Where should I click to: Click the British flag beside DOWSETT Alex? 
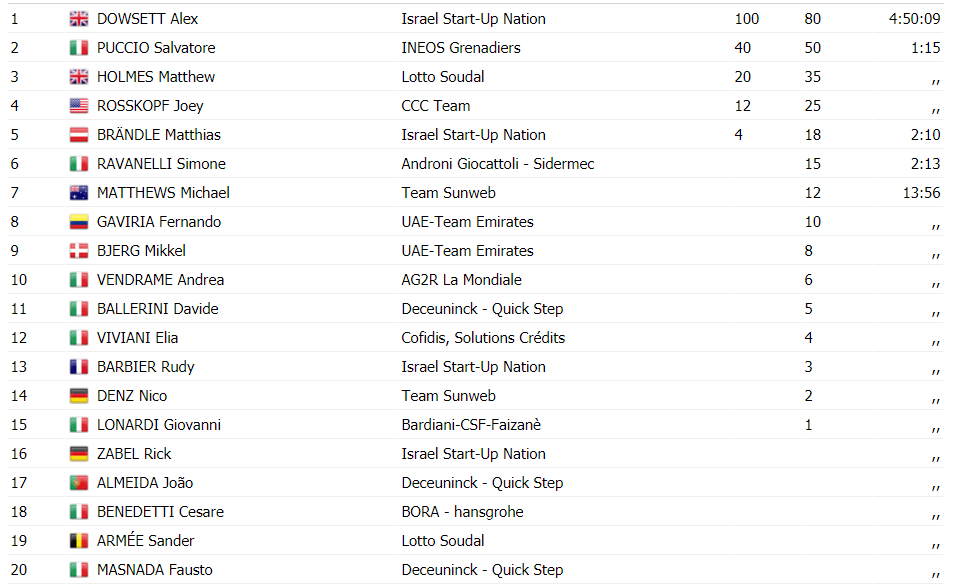pyautogui.click(x=79, y=19)
